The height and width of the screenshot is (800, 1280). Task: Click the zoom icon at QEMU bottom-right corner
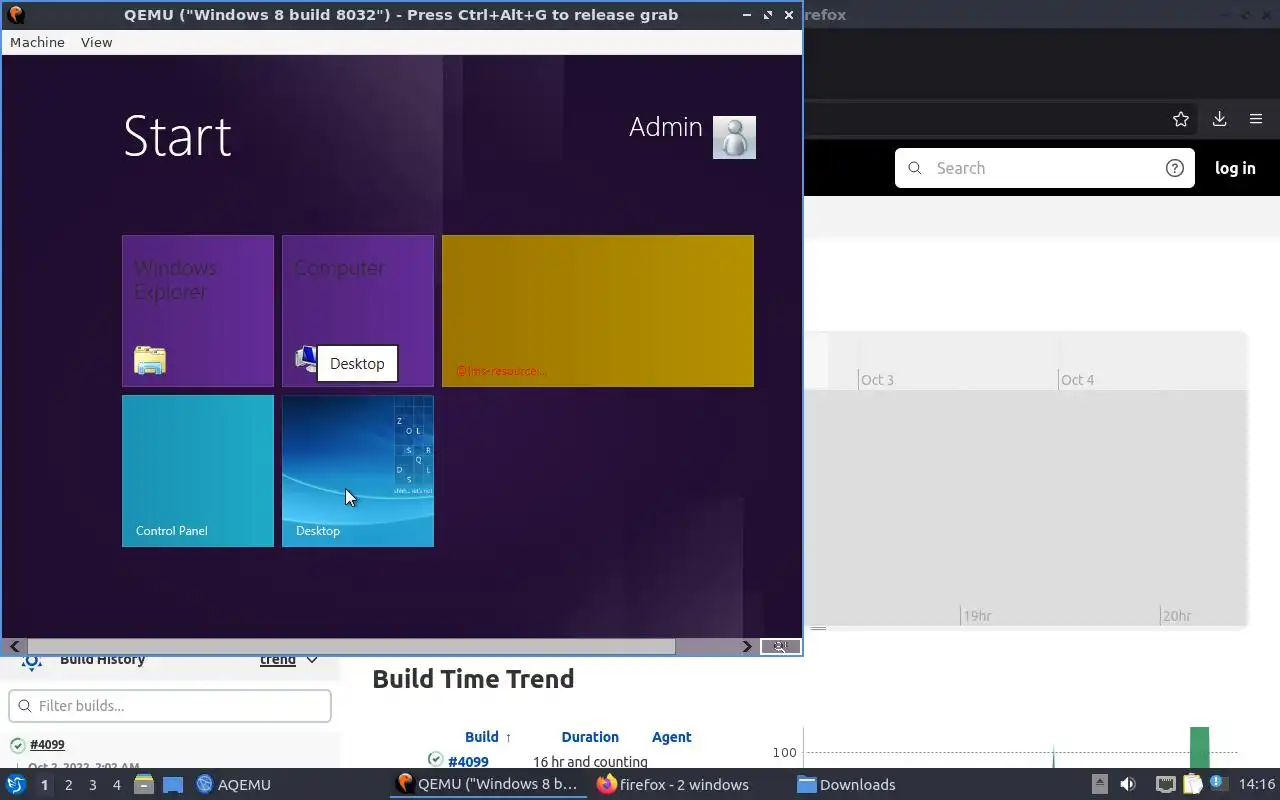(x=780, y=646)
